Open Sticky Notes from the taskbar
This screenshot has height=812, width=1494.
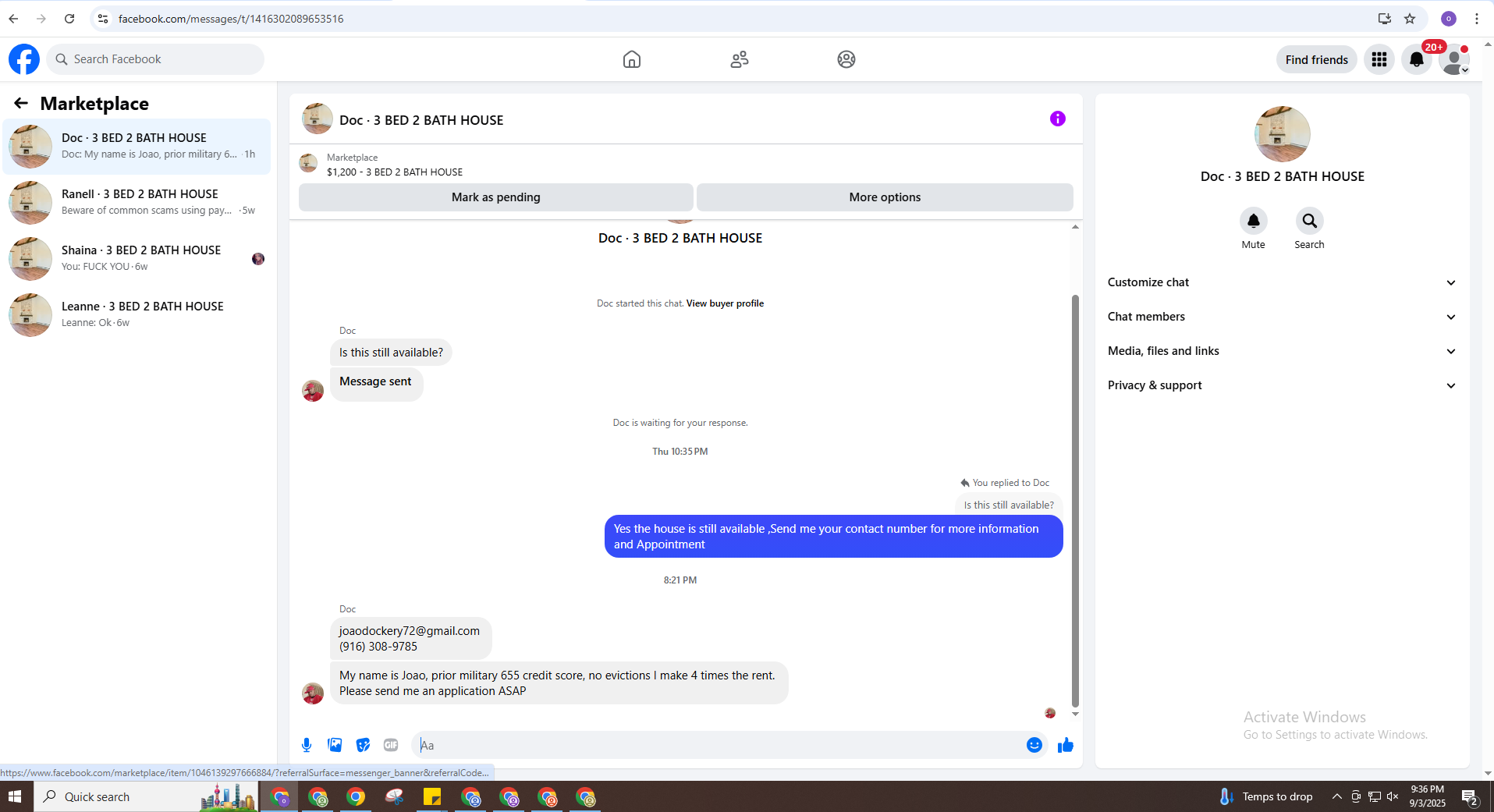tap(432, 796)
